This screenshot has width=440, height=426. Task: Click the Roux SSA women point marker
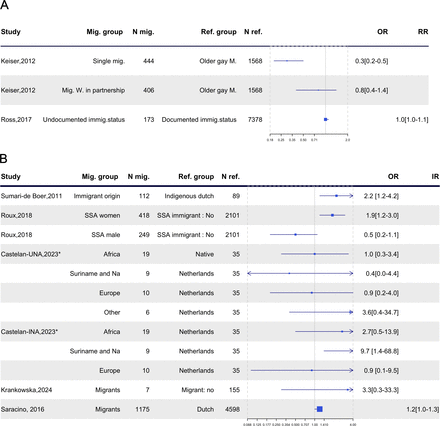[332, 215]
